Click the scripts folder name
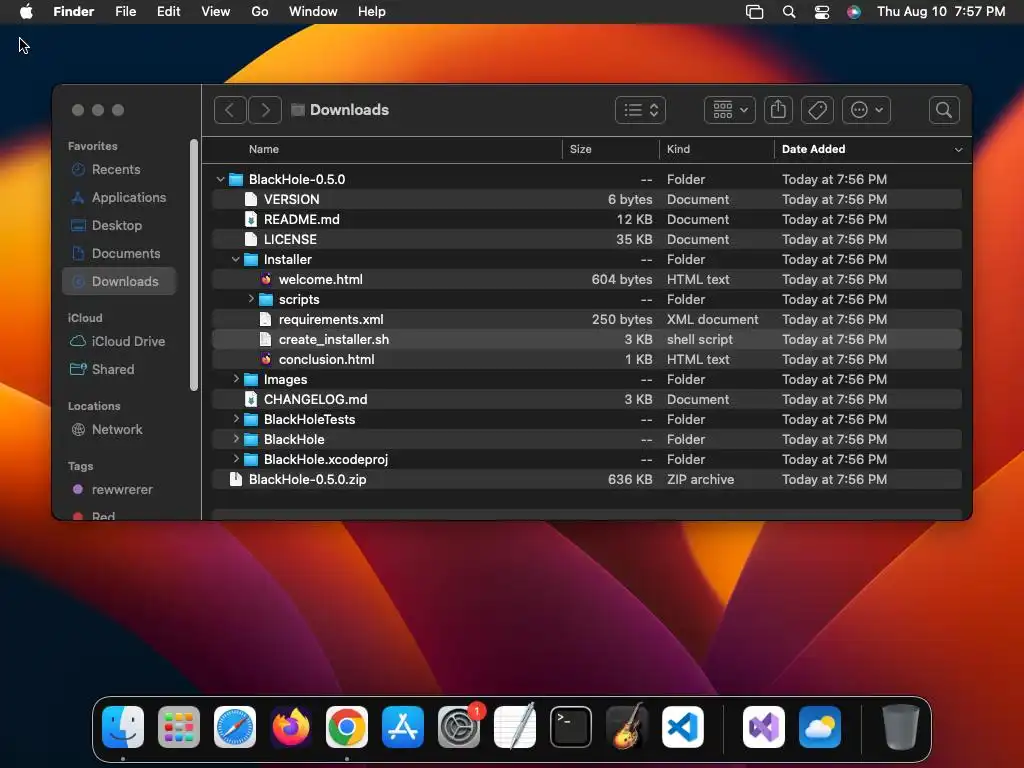 299,299
